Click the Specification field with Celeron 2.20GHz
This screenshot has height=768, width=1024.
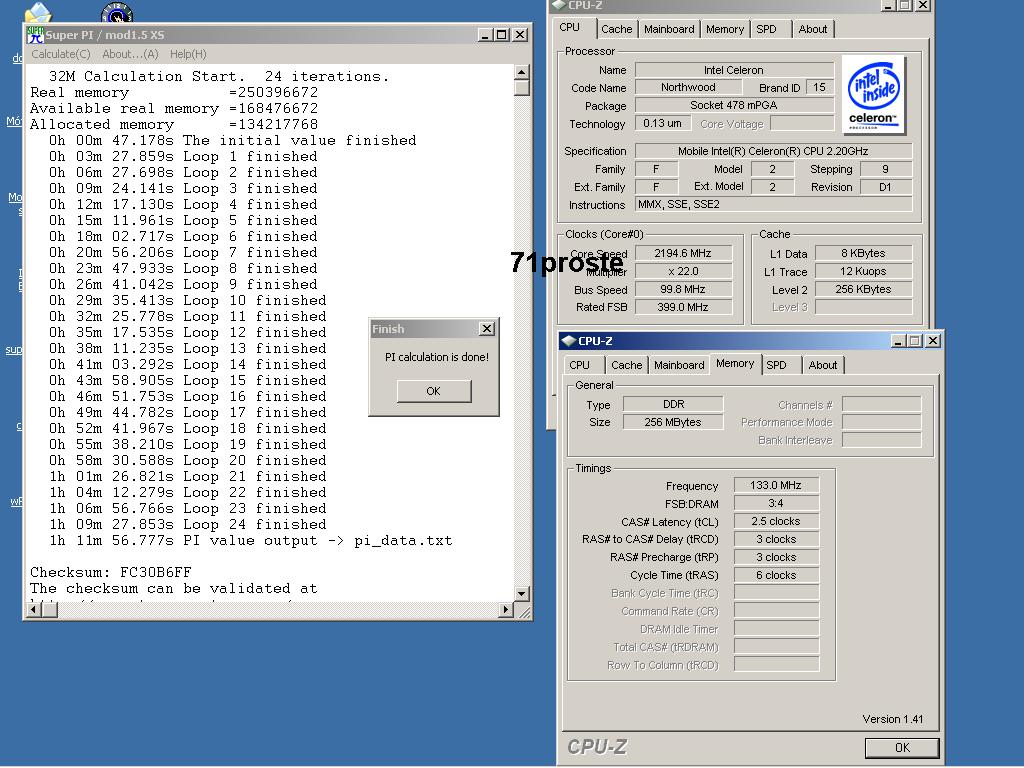click(x=773, y=151)
